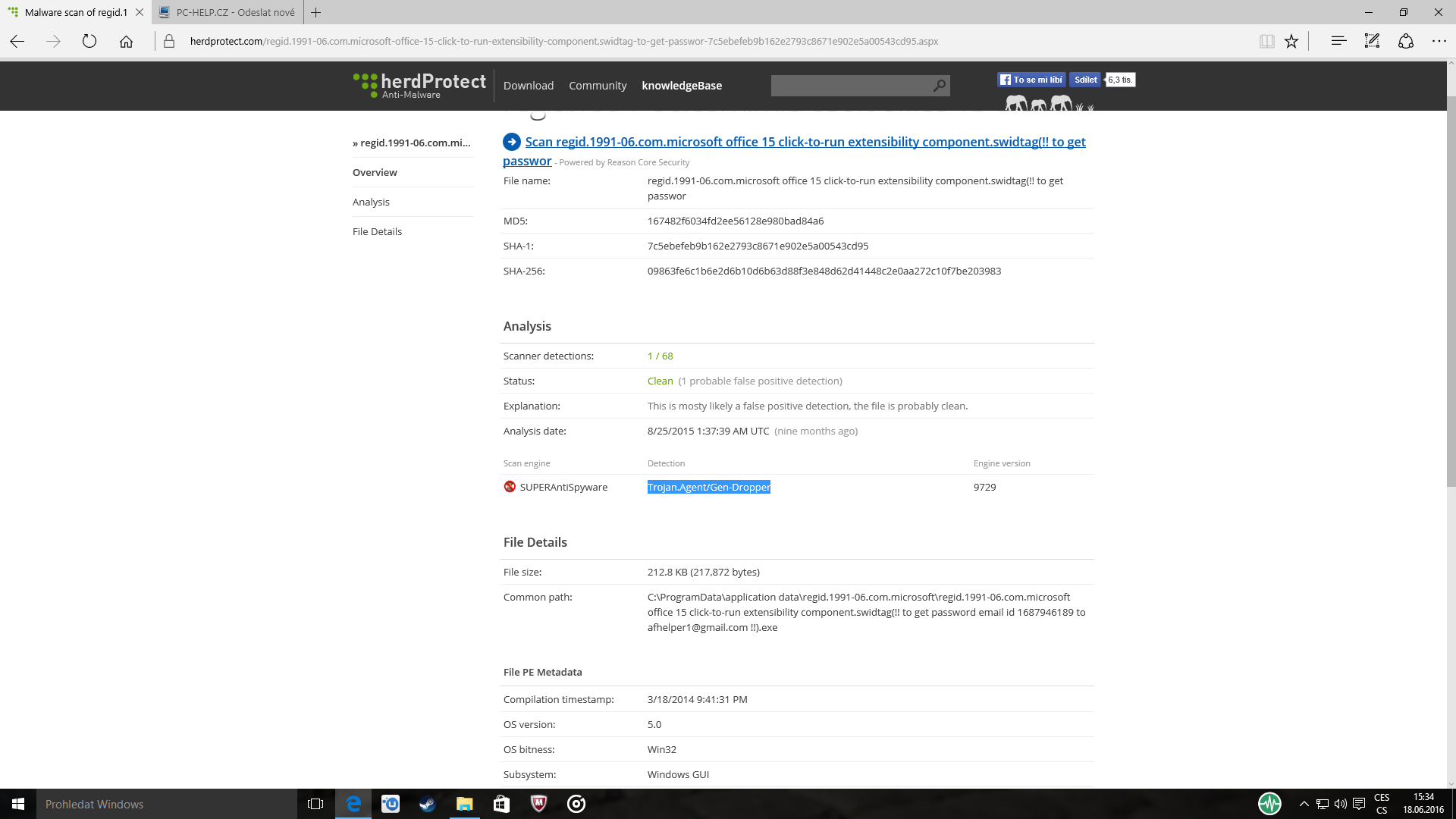Add page to favorites star icon

[1291, 41]
